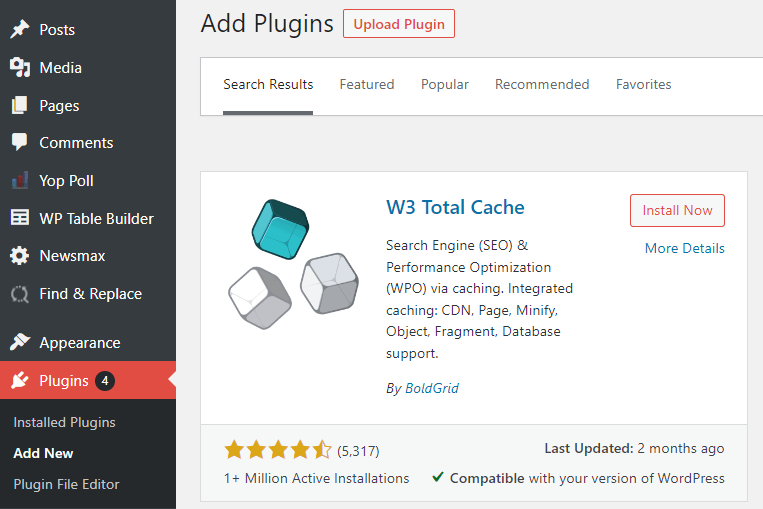
Task: Click the Newsmax gear icon
Action: coord(19,255)
